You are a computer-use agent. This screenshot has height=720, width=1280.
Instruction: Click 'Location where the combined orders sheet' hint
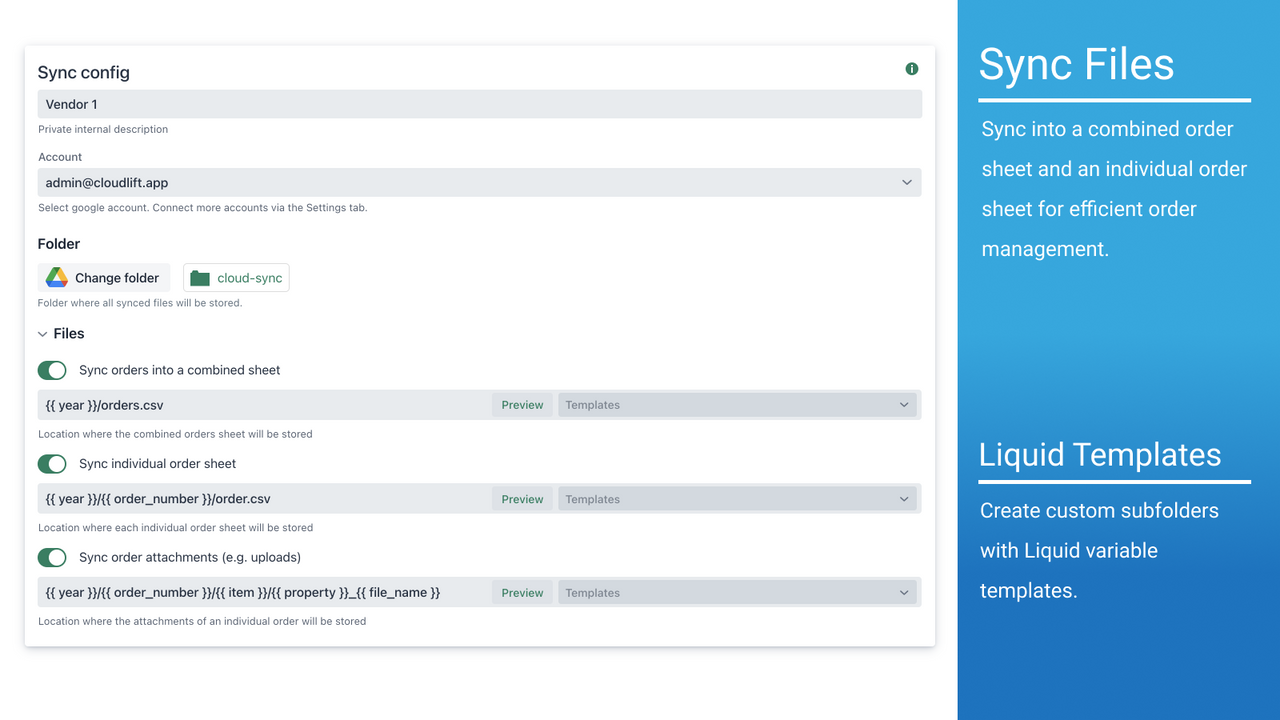coord(175,434)
